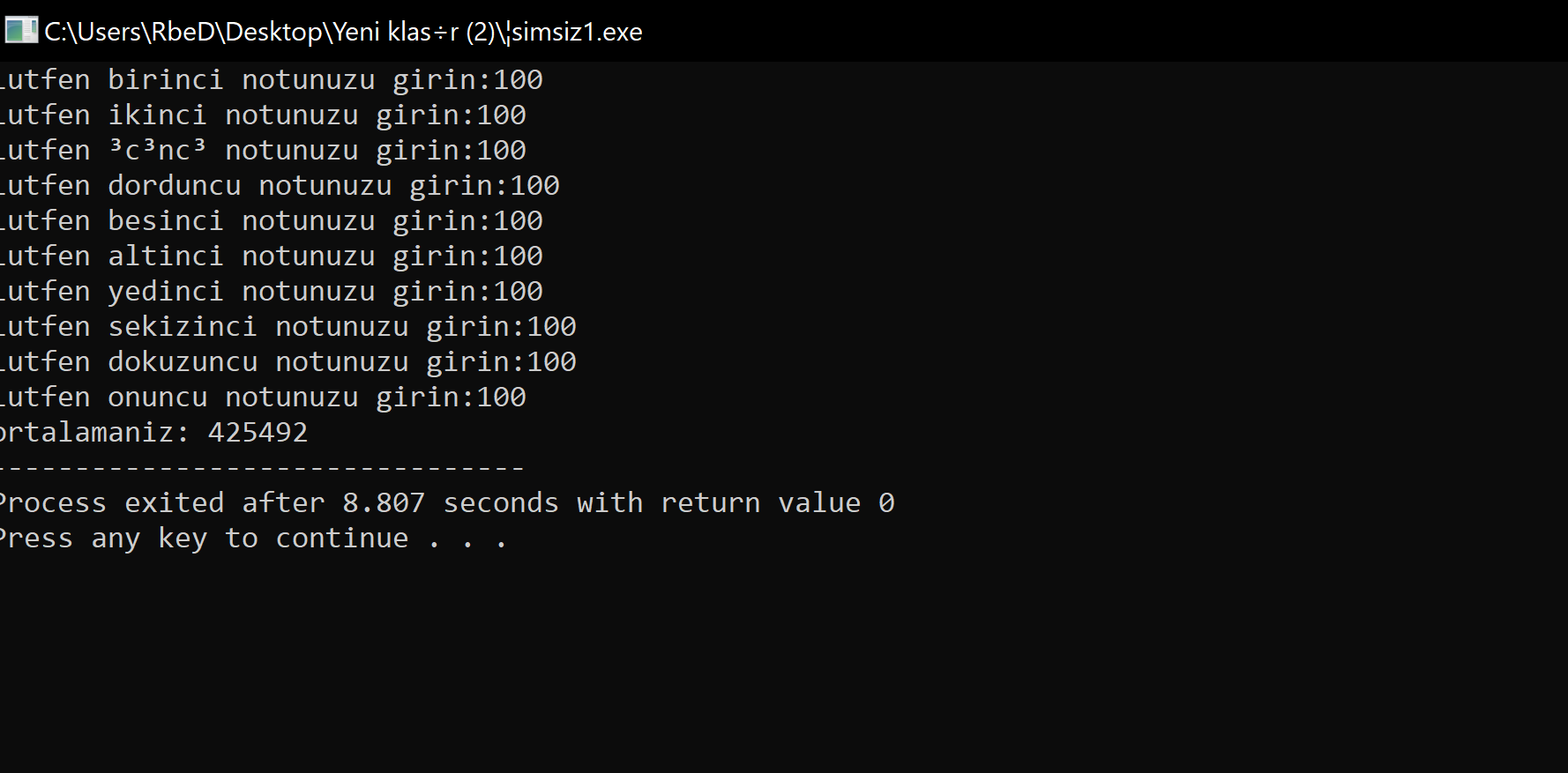This screenshot has width=1568, height=773.
Task: Click the simsiz1.exe window title path
Action: 343,33
